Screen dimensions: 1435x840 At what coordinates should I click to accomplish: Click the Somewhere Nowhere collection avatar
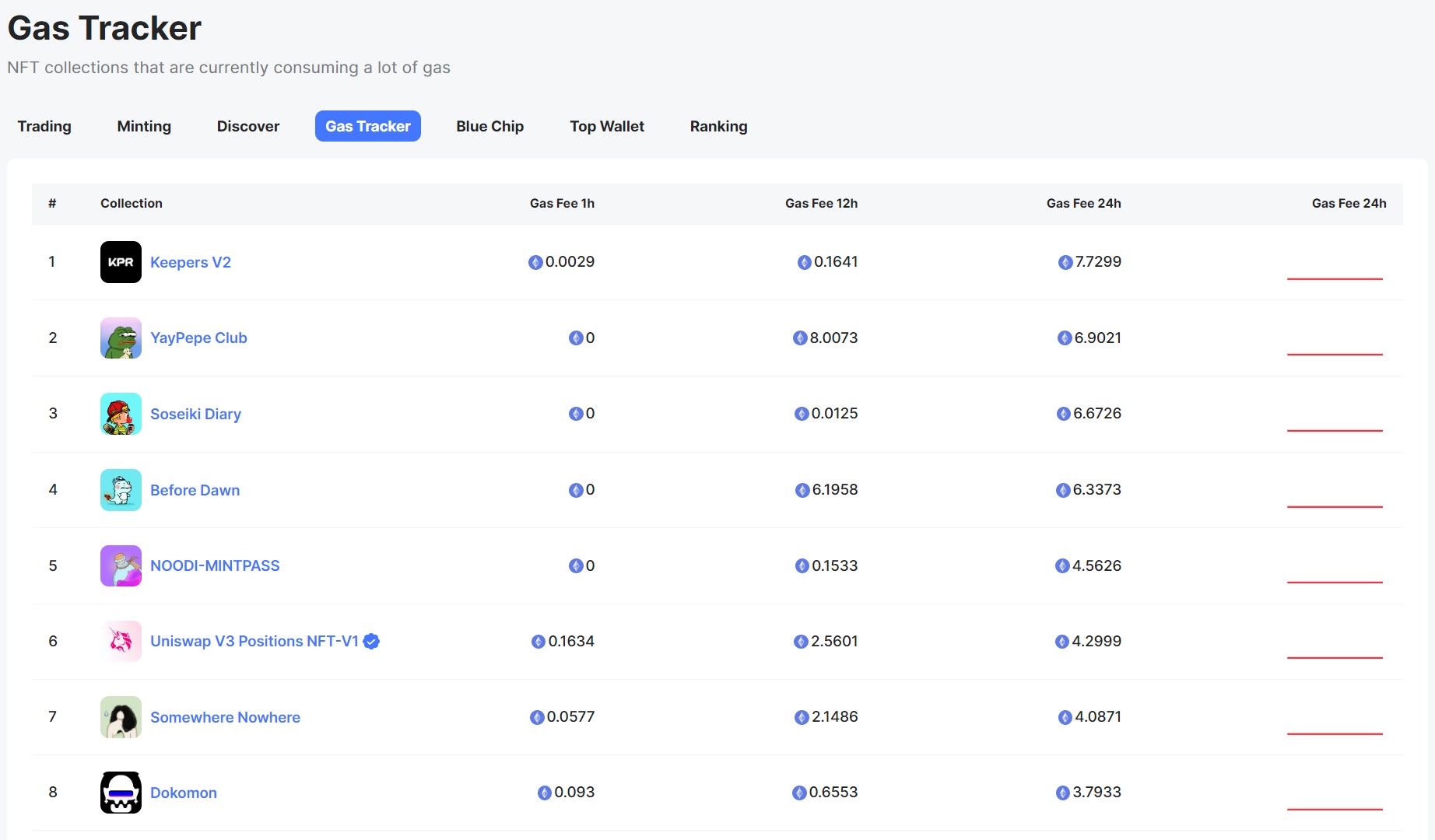point(121,717)
